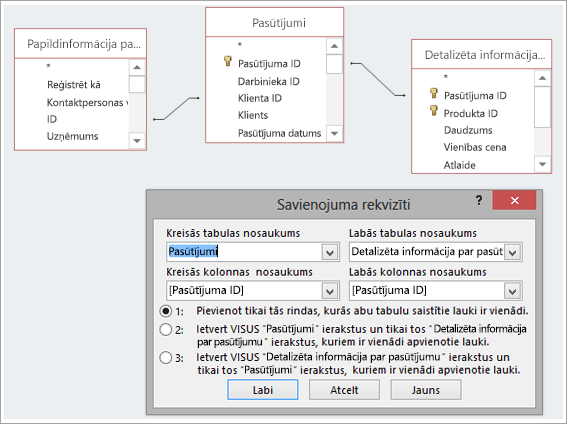Click the Atcelt button
Viewport: 567px width, 424px height.
(344, 390)
